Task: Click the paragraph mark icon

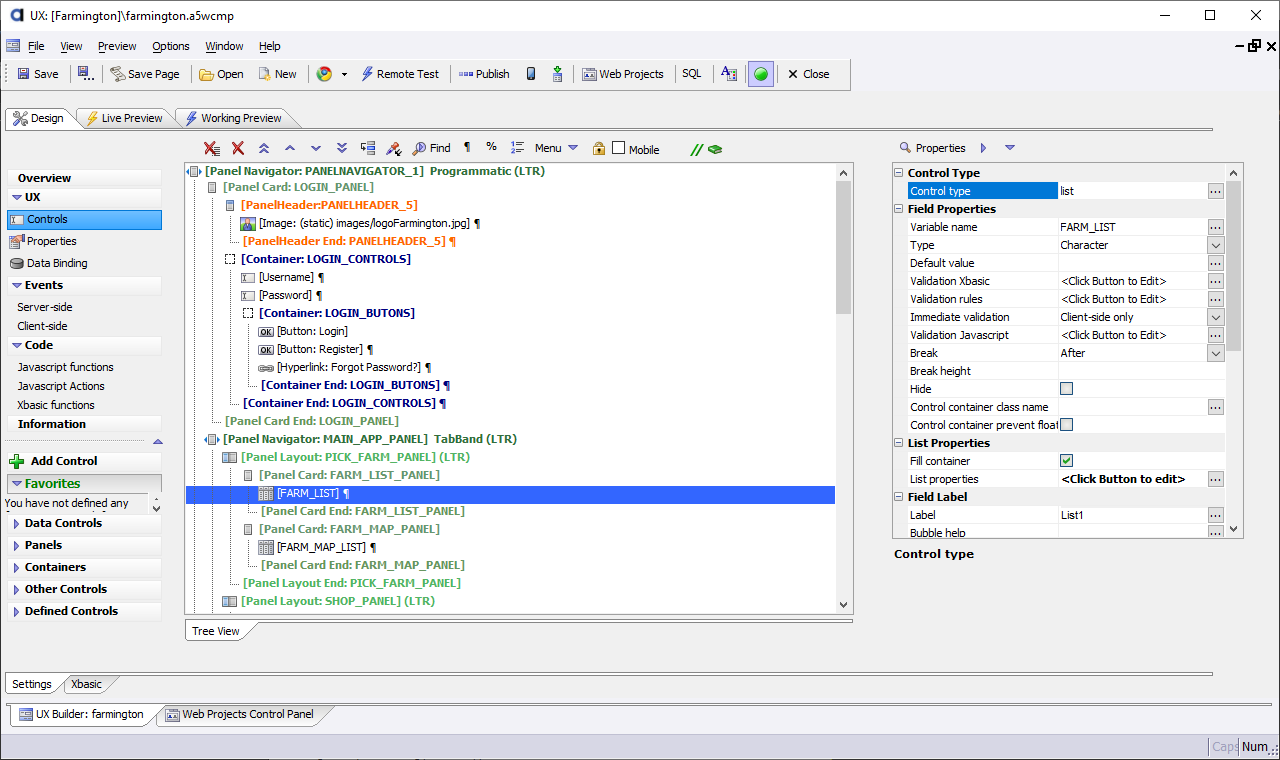Action: coord(467,147)
